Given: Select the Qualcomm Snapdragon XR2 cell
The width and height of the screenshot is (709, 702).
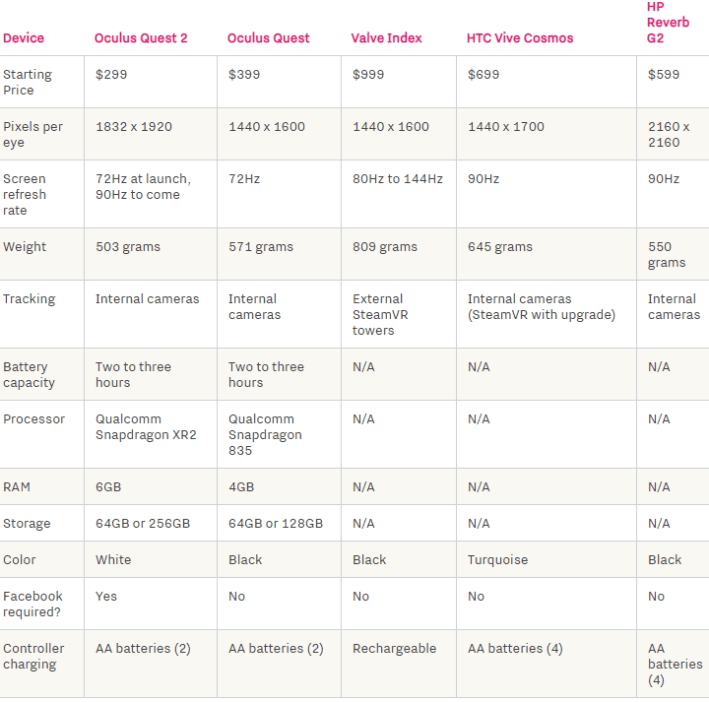Looking at the screenshot, I should pyautogui.click(x=146, y=427).
